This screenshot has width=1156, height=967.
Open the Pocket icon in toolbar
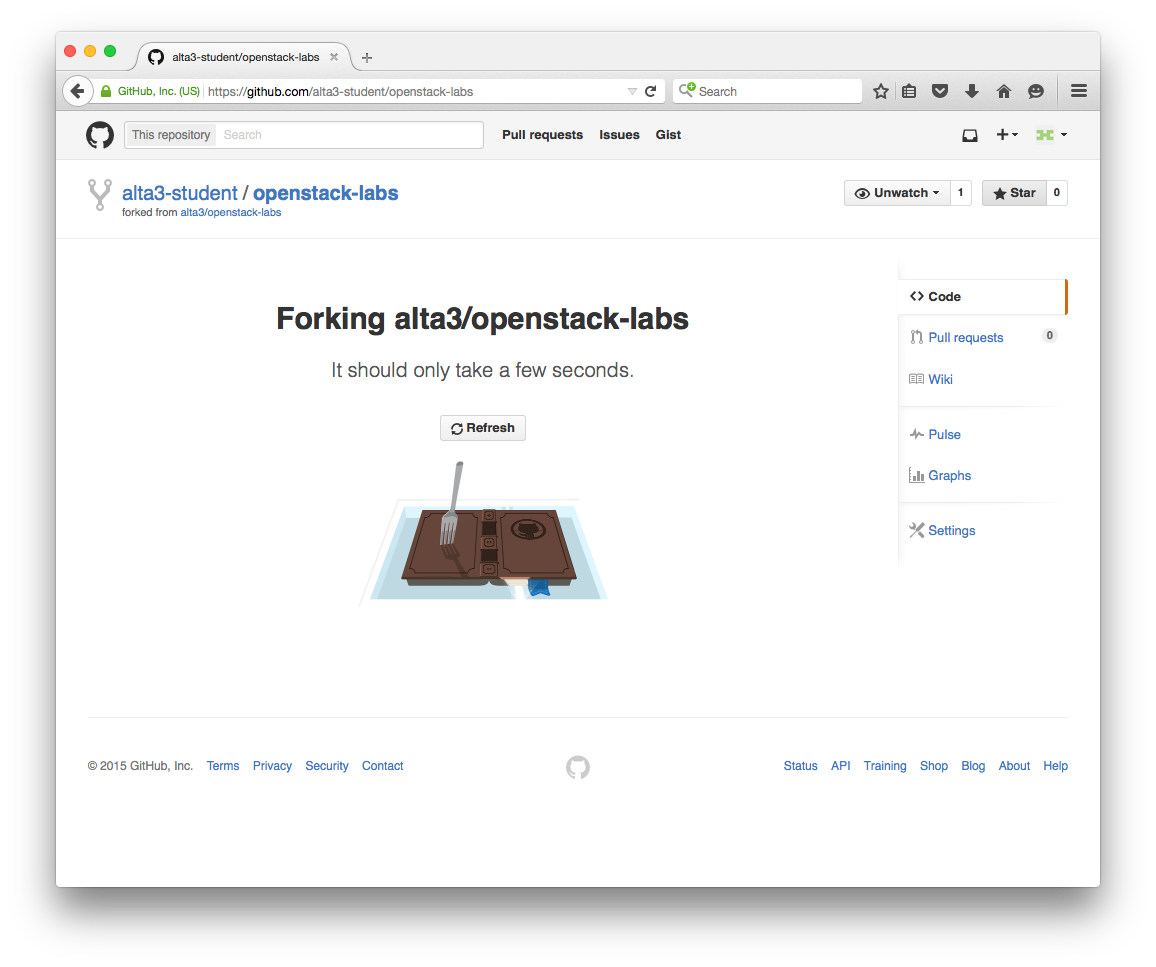940,91
